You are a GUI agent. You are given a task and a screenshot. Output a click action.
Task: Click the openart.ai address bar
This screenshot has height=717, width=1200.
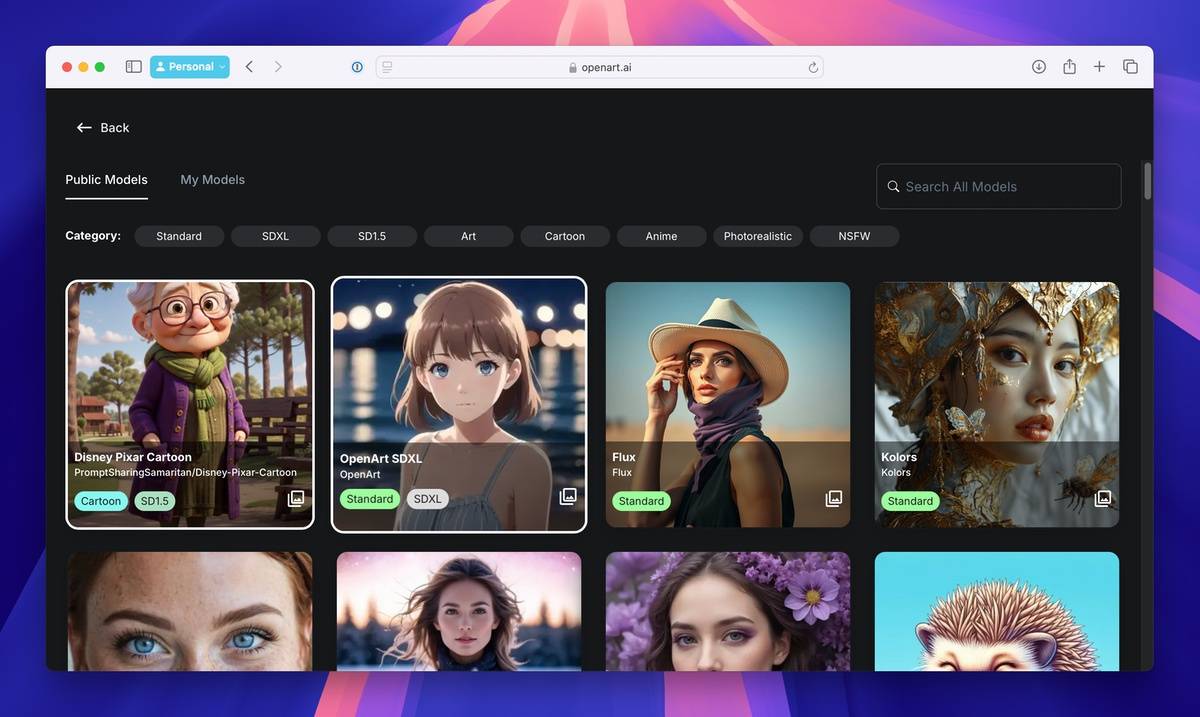click(x=600, y=67)
